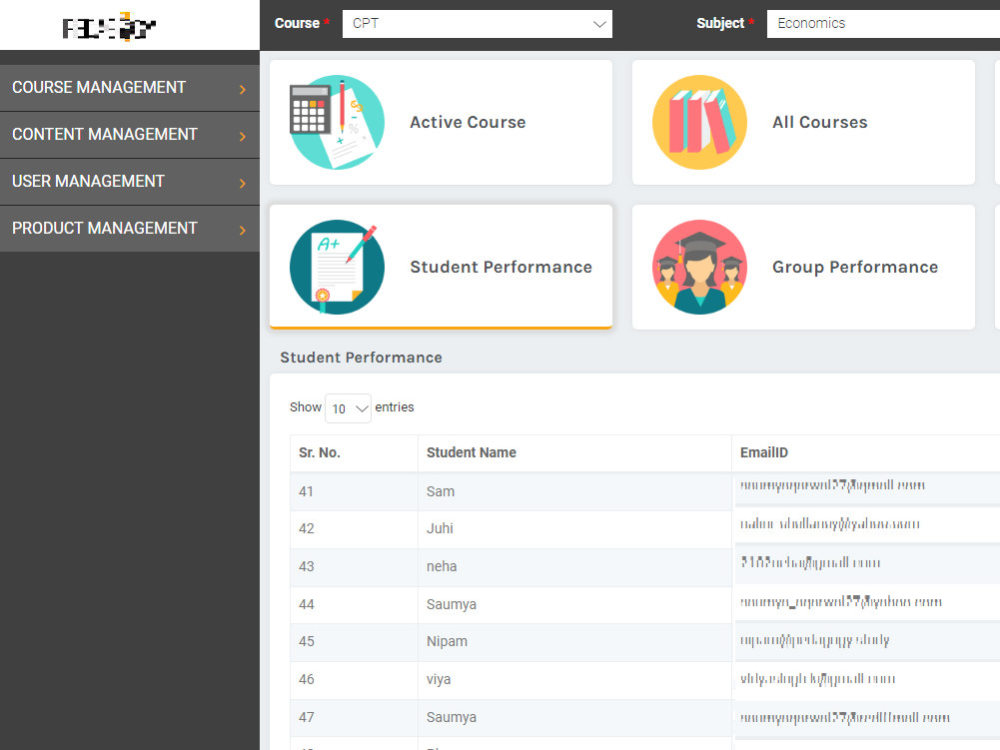Screen dimensions: 1000x750
Task: Click serial number 42 cell
Action: point(354,529)
